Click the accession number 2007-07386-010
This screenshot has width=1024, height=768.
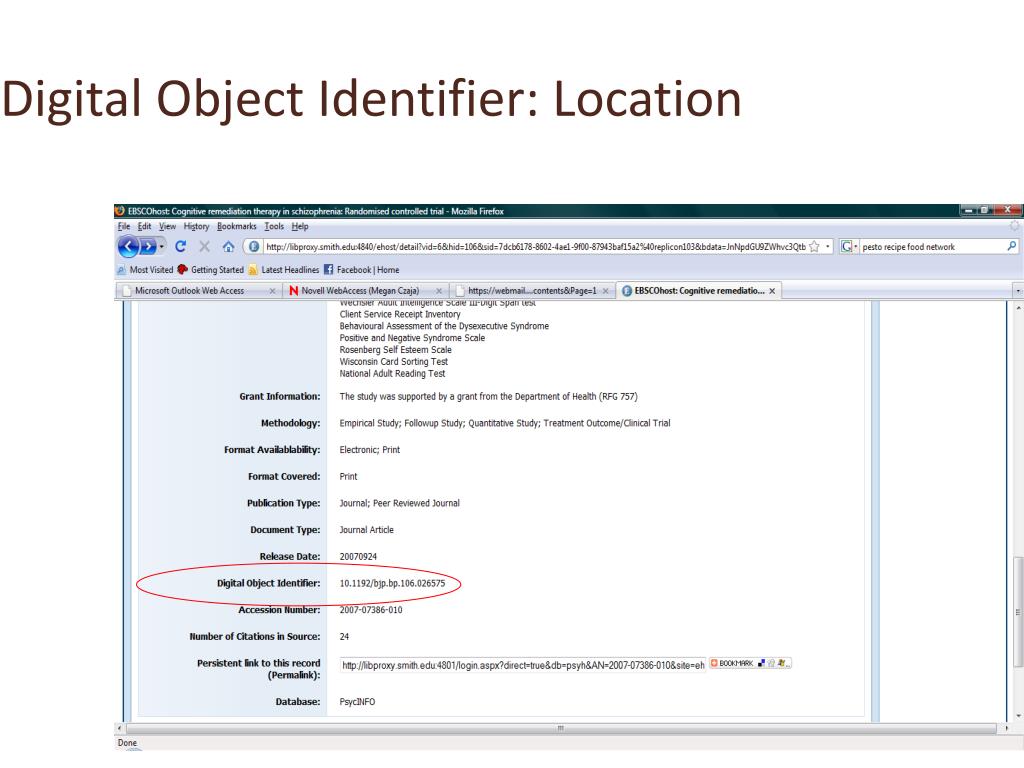coord(370,610)
